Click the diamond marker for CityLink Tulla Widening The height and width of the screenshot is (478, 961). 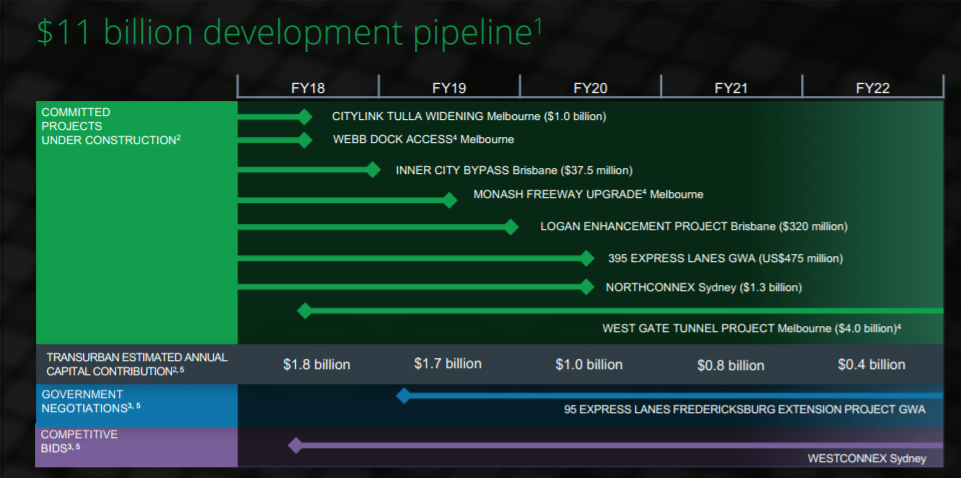tap(305, 116)
